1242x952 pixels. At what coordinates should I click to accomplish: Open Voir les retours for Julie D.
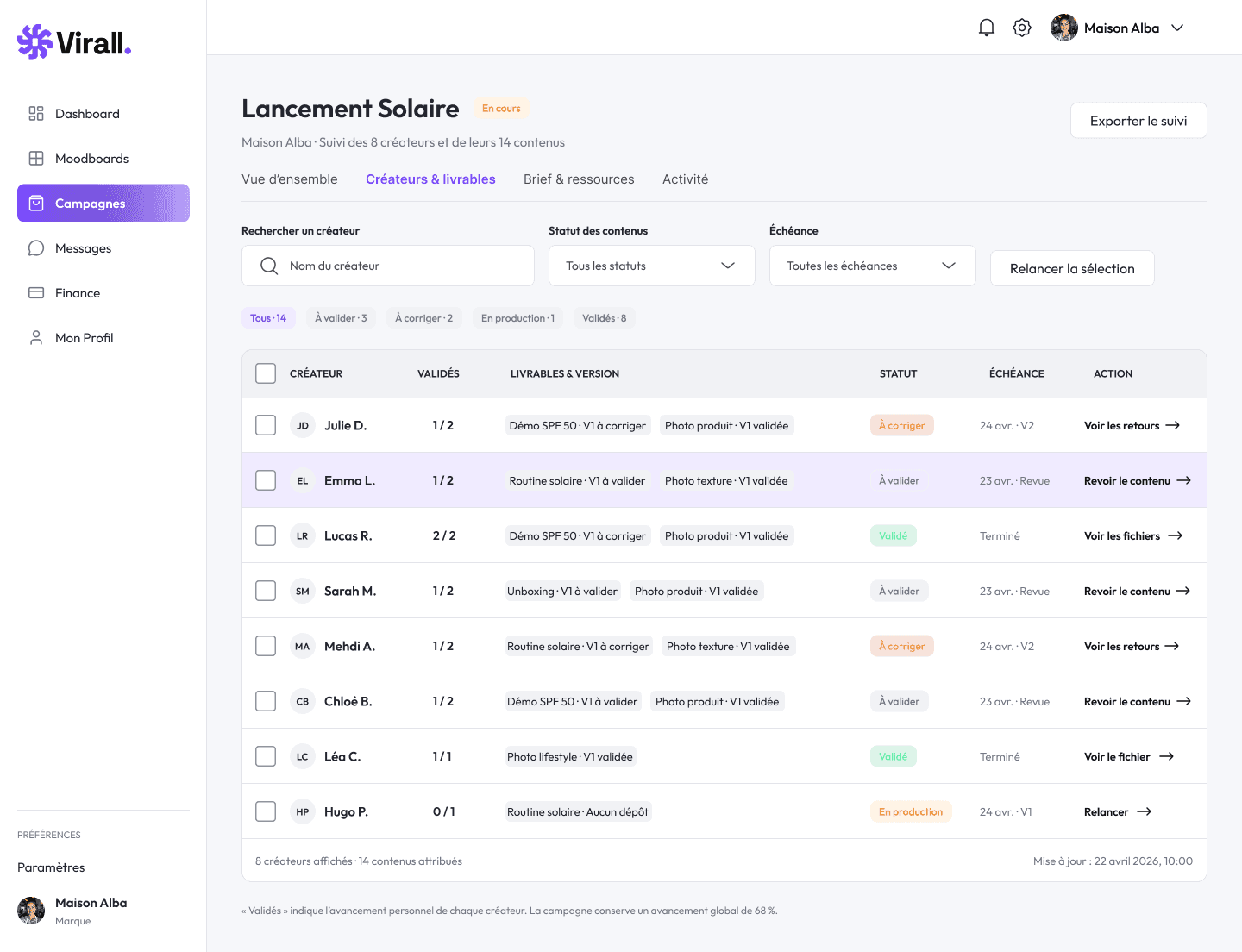1132,425
